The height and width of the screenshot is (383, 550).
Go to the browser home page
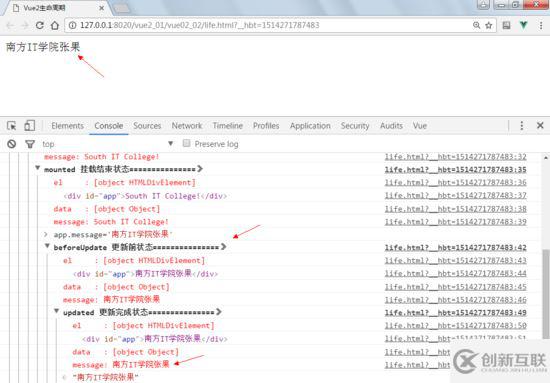click(x=55, y=25)
